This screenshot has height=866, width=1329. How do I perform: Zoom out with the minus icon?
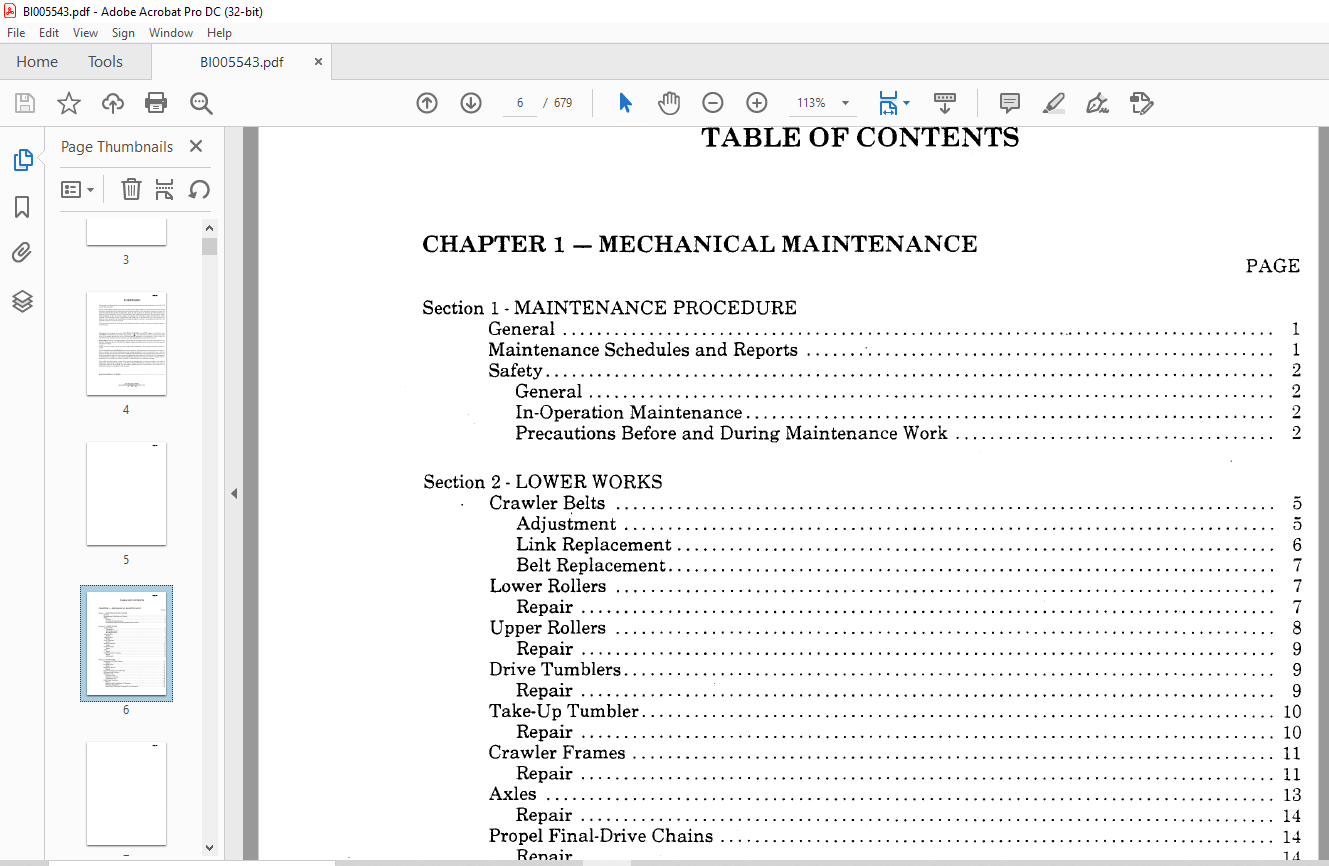pos(713,103)
